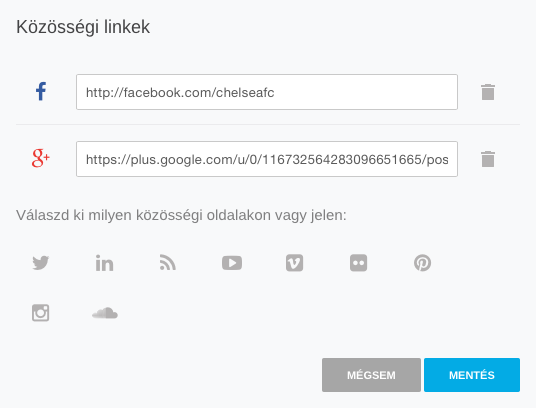Add a SoundCloud link
The height and width of the screenshot is (408, 536).
pos(105,313)
